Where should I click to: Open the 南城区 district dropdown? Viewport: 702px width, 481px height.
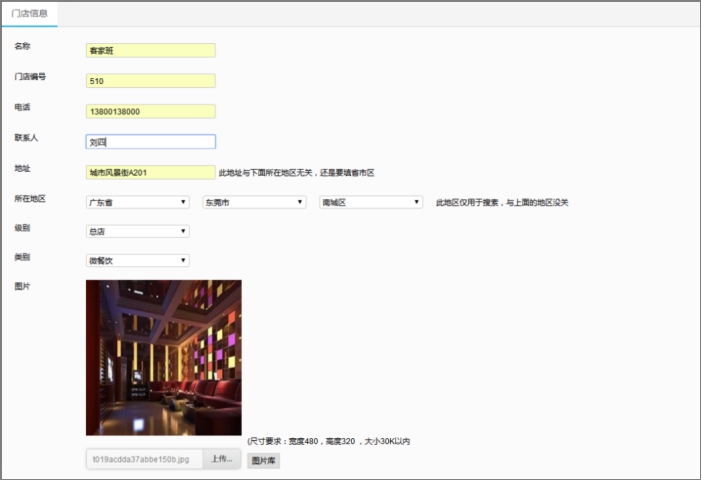coord(371,202)
